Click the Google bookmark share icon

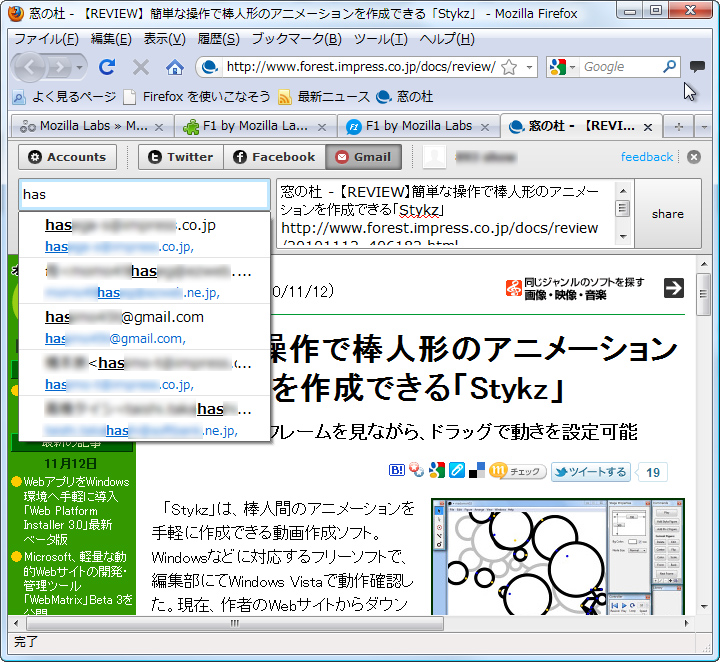click(437, 470)
